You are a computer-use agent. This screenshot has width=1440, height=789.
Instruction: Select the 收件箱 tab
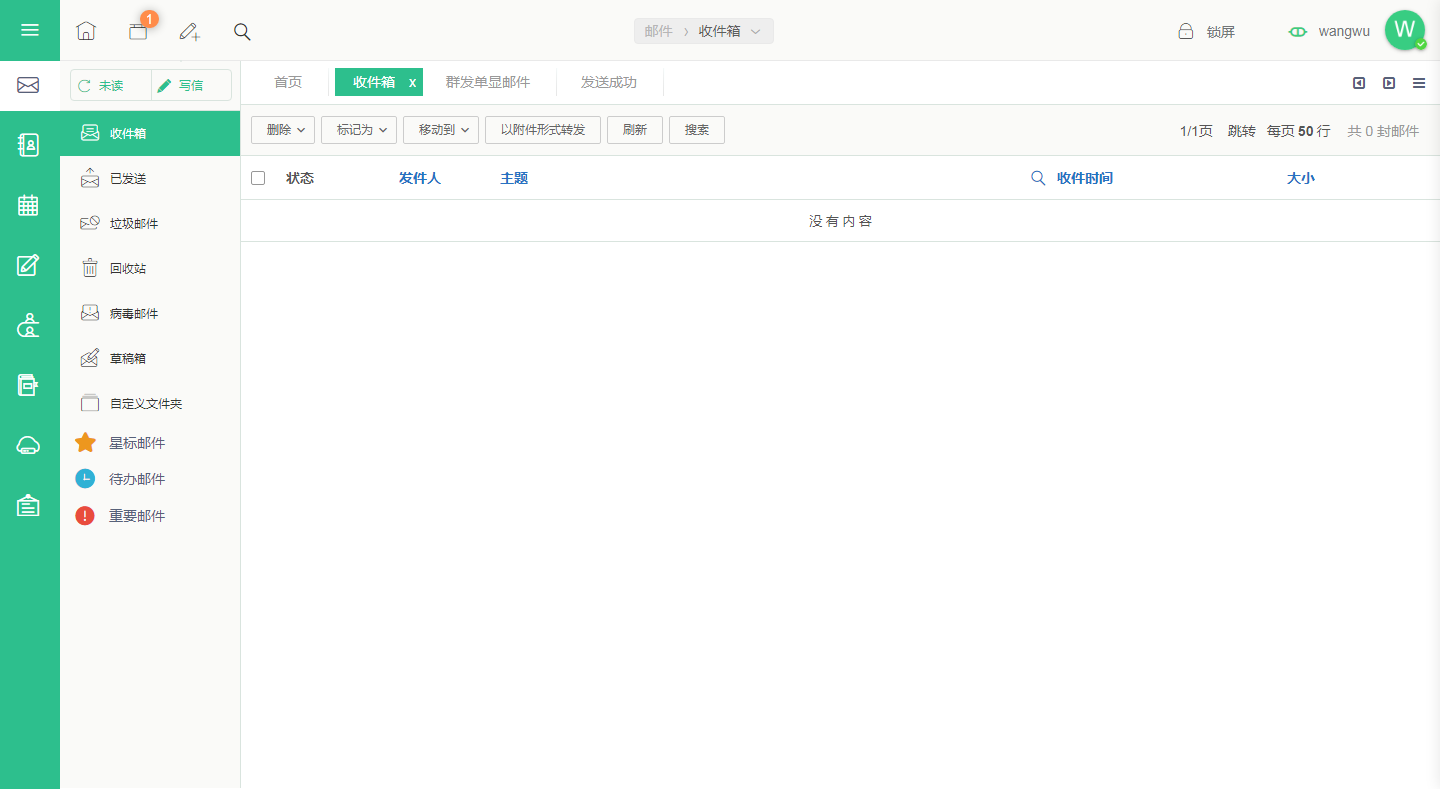[374, 82]
